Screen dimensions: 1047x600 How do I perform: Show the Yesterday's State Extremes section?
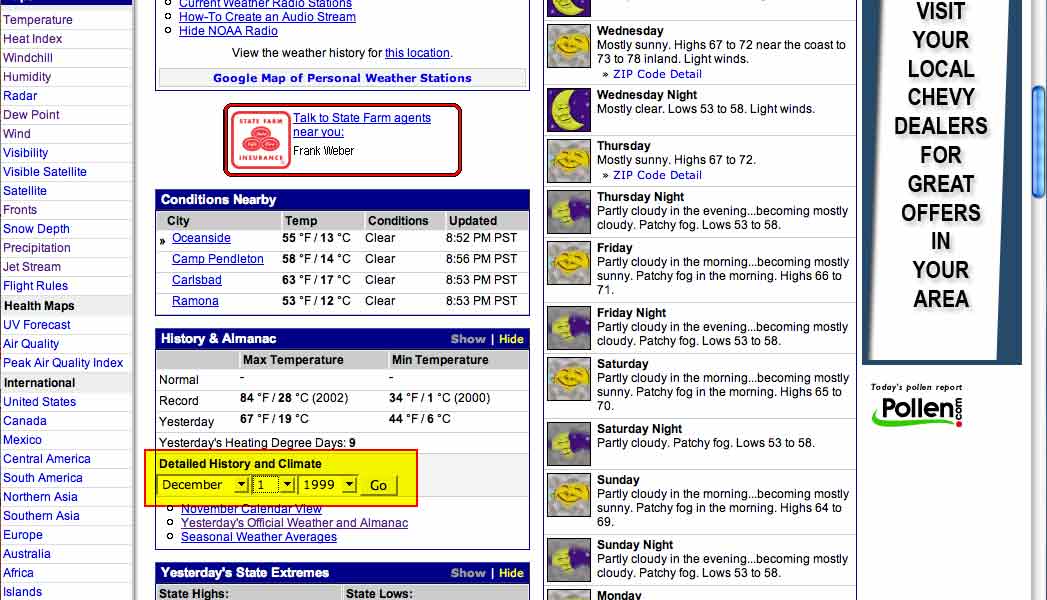tap(467, 573)
